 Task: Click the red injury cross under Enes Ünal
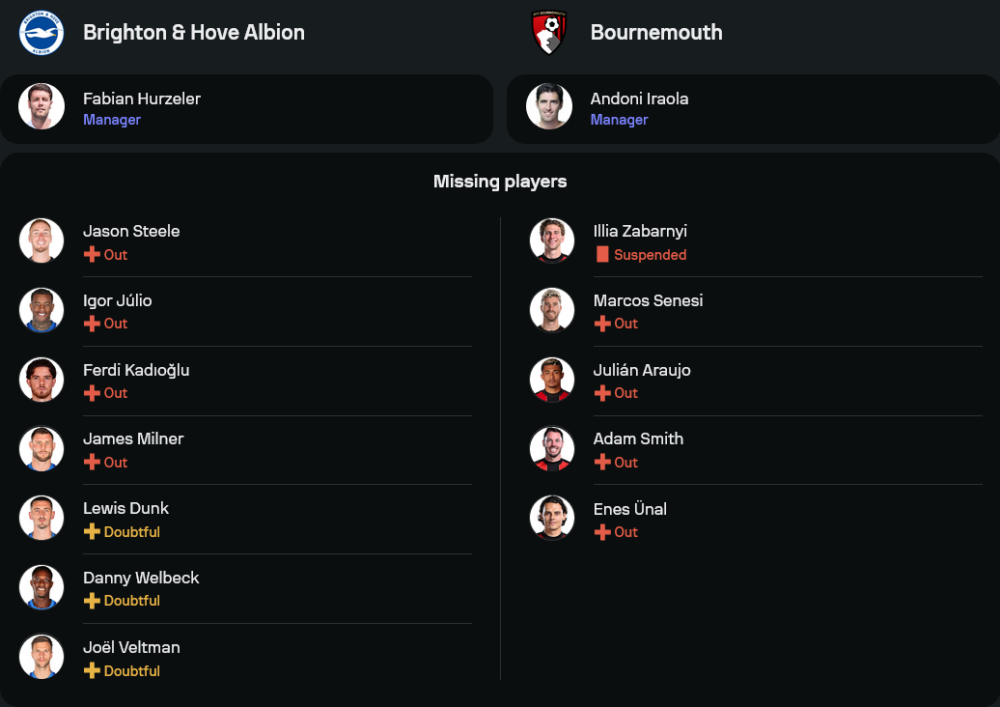click(x=602, y=532)
